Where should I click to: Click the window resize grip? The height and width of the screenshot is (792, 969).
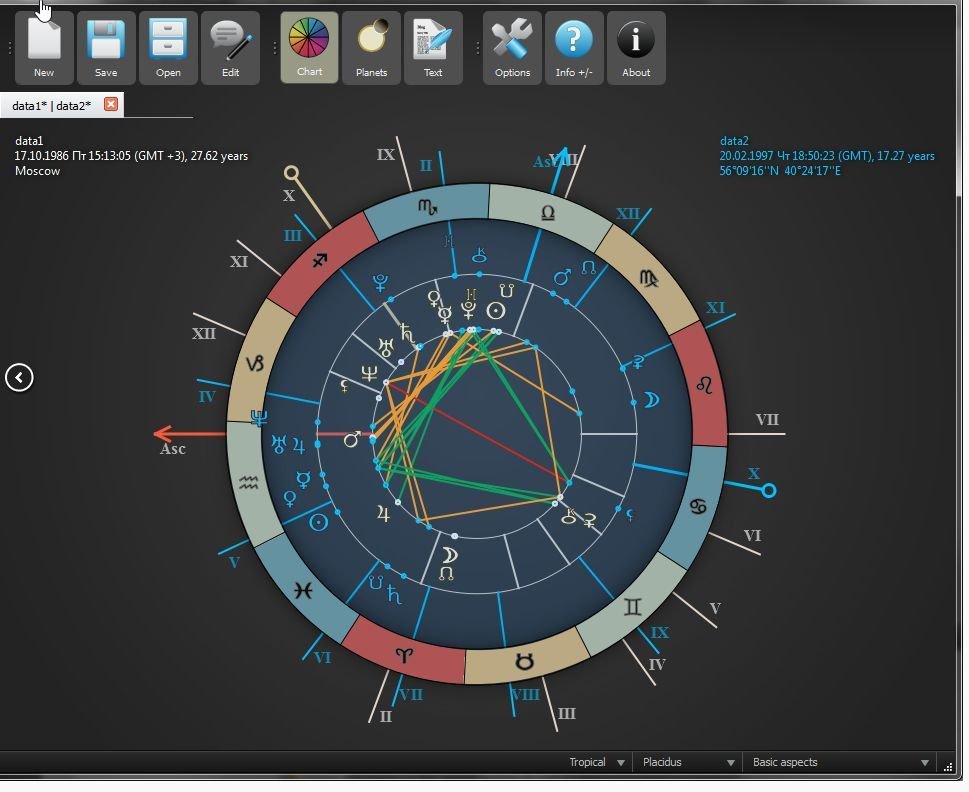point(948,768)
